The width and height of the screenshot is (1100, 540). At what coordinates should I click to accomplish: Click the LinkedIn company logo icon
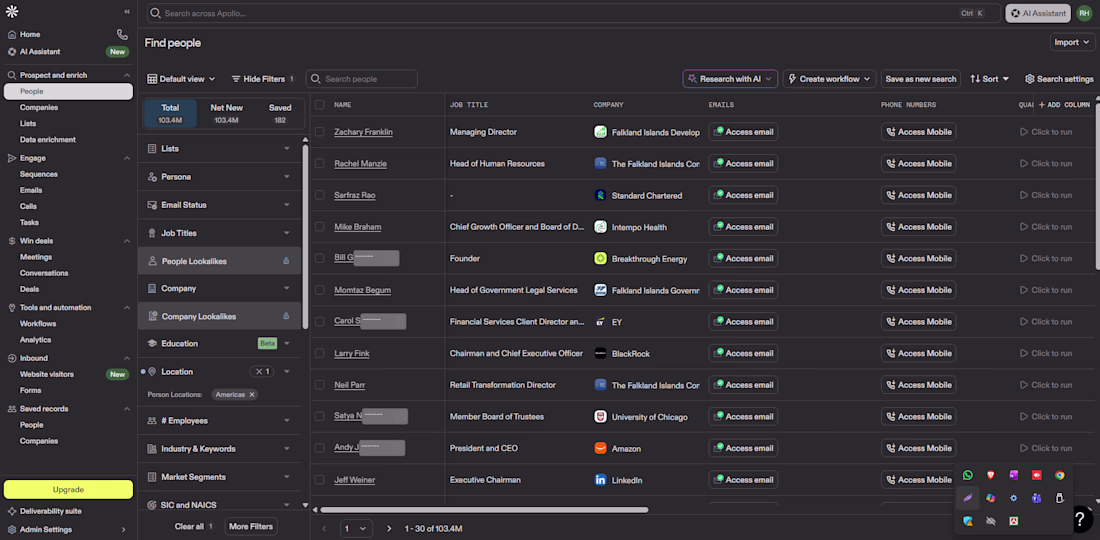[600, 480]
